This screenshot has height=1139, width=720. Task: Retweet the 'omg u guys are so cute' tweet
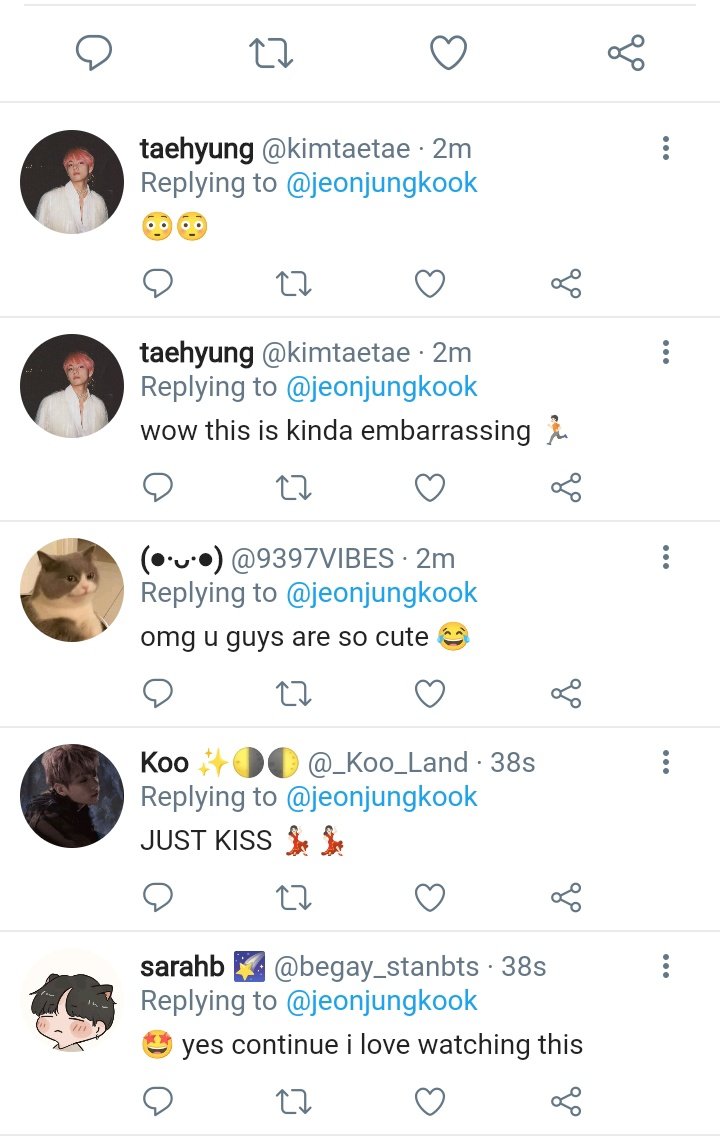(294, 693)
